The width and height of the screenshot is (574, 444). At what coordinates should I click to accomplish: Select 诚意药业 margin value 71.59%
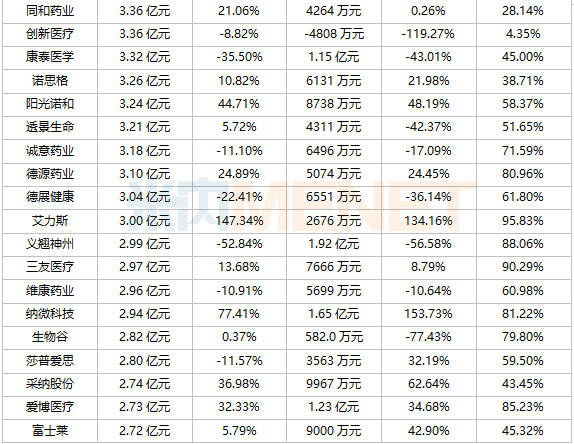tap(522, 151)
